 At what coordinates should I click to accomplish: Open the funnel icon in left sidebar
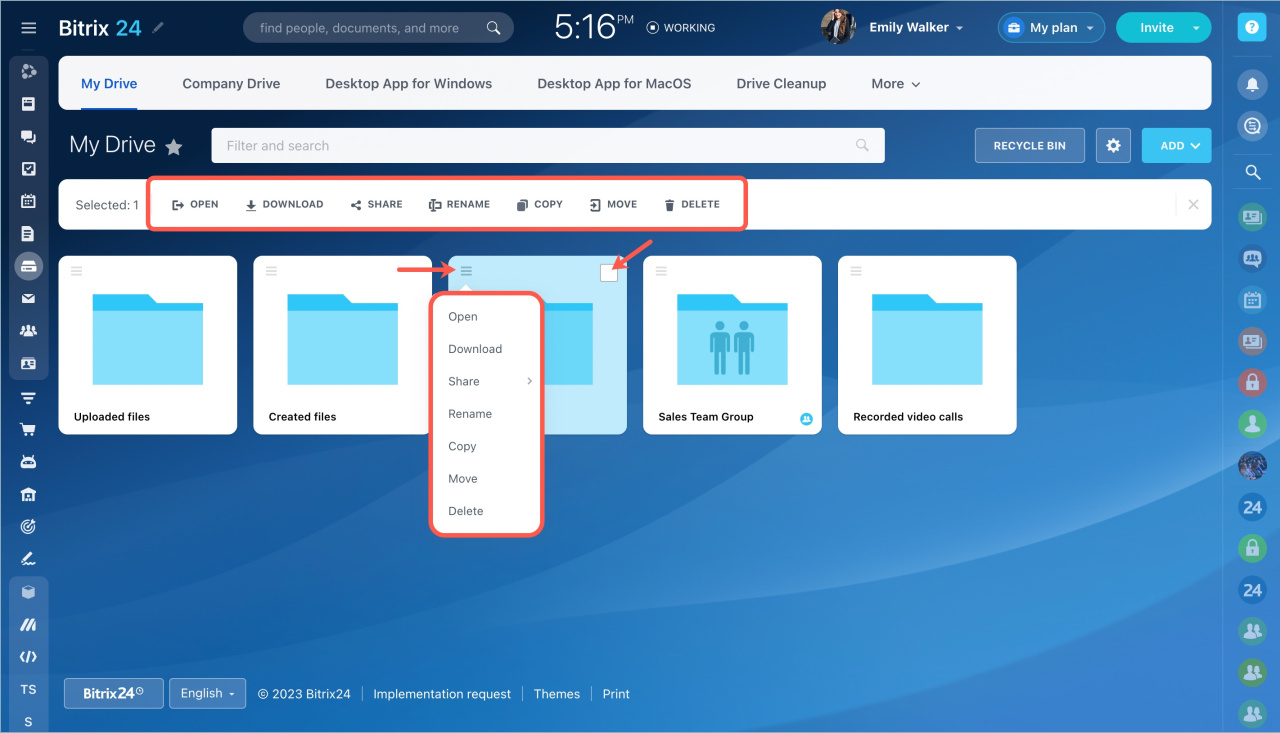point(28,398)
